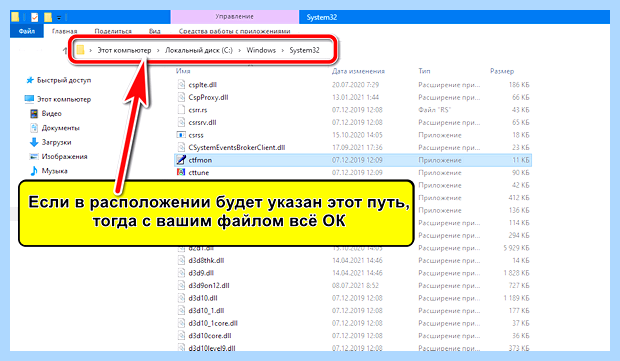620x361 pixels.
Task: Open Быстрый доступ in navigation pane
Action: (x=64, y=80)
